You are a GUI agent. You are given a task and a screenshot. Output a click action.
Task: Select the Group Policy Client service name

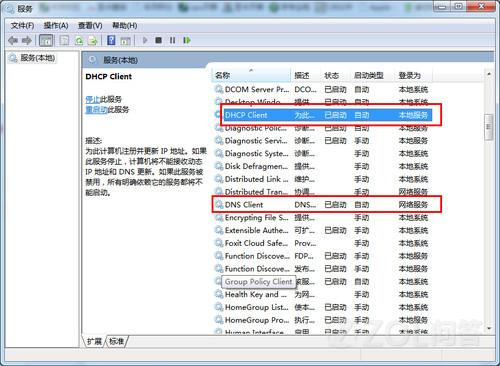[258, 281]
